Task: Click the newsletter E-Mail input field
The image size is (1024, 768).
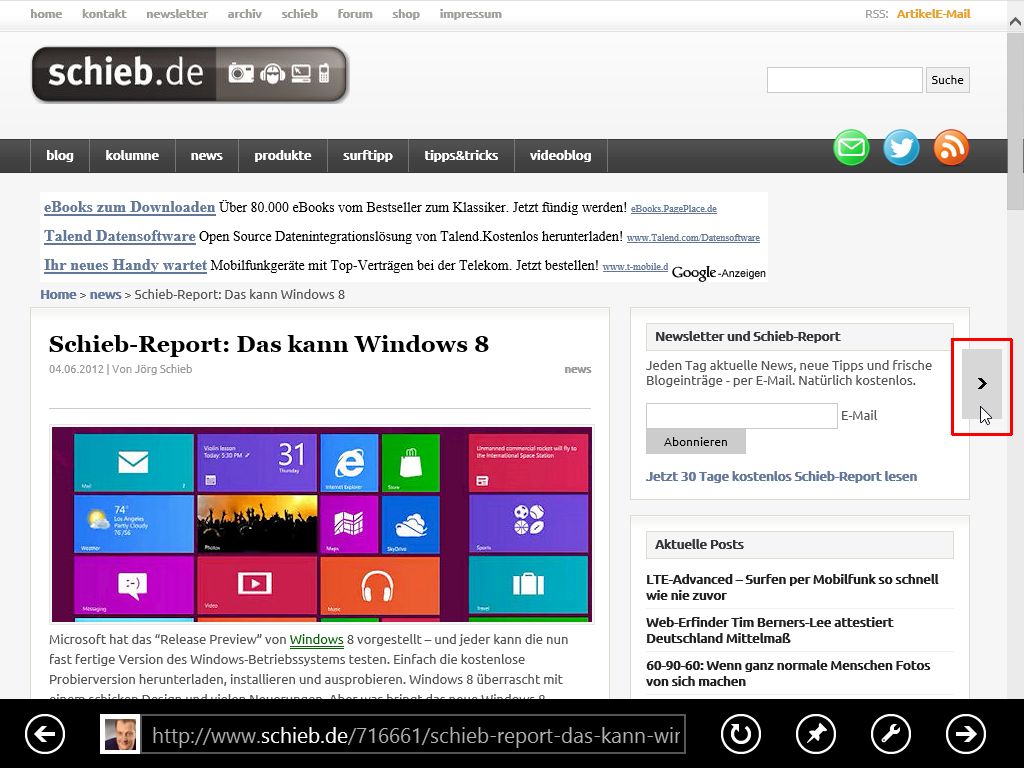Action: (742, 416)
